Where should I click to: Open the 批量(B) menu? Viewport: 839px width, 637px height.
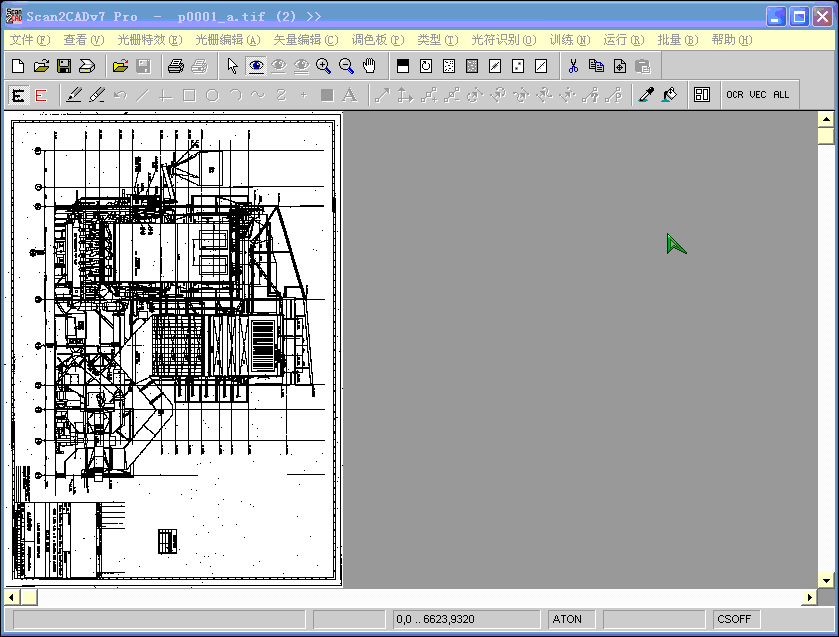click(x=678, y=40)
